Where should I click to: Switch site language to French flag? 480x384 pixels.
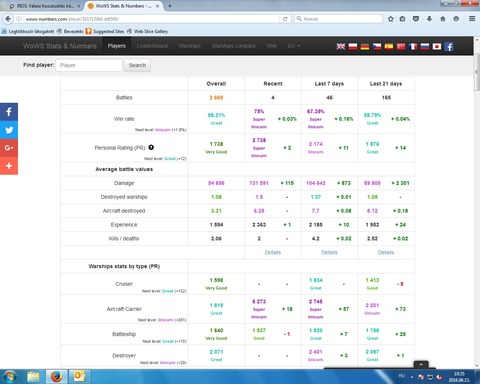click(x=413, y=46)
